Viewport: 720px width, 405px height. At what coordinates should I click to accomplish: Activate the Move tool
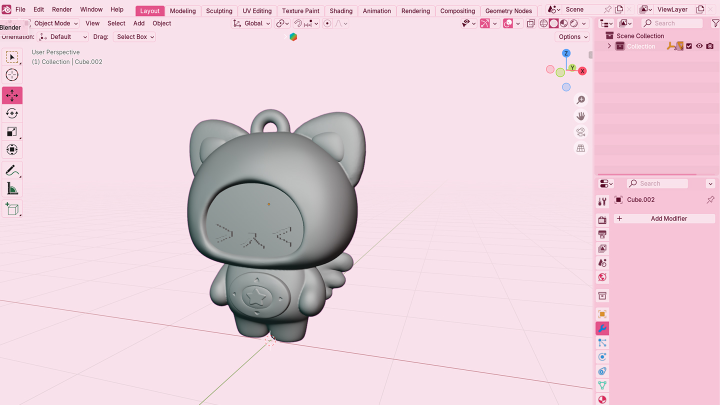[x=12, y=96]
